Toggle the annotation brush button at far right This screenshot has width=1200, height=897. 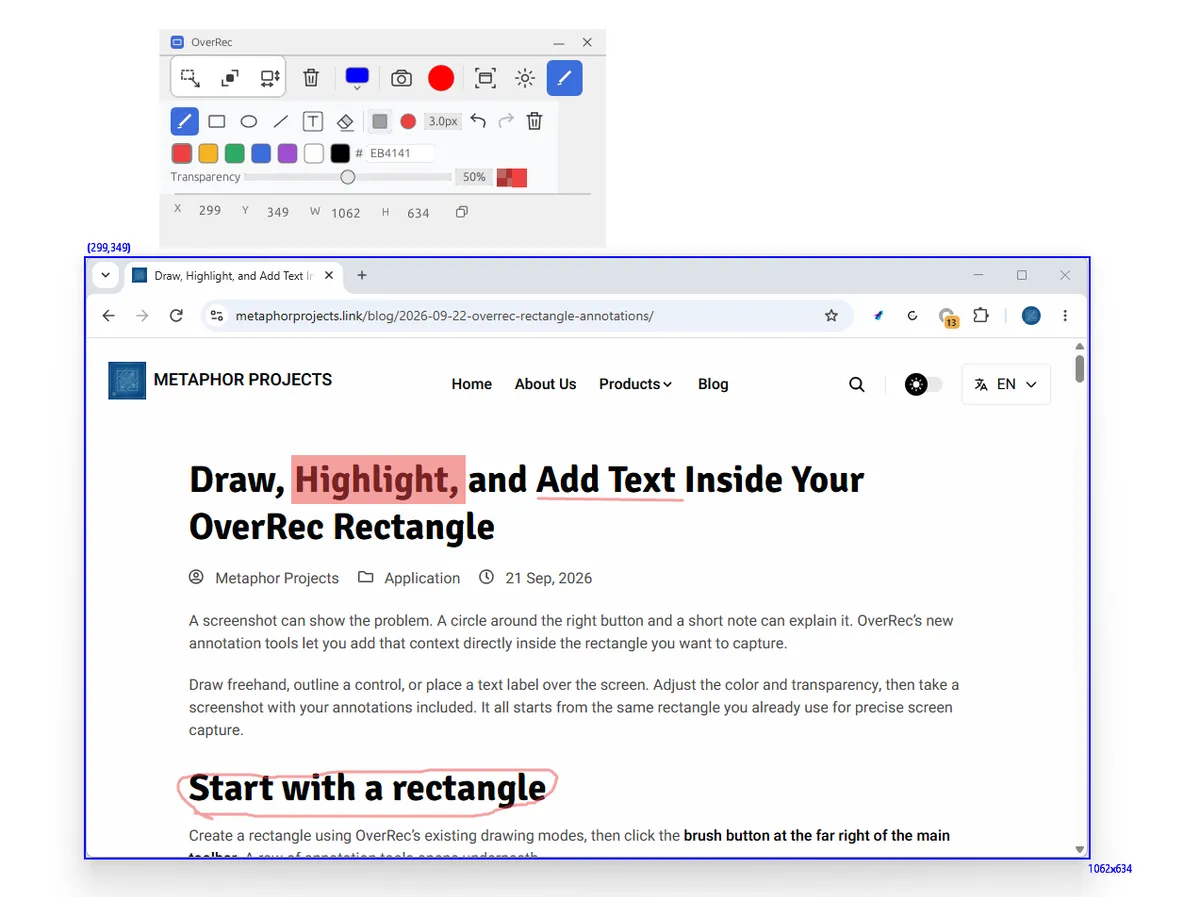pyautogui.click(x=564, y=78)
